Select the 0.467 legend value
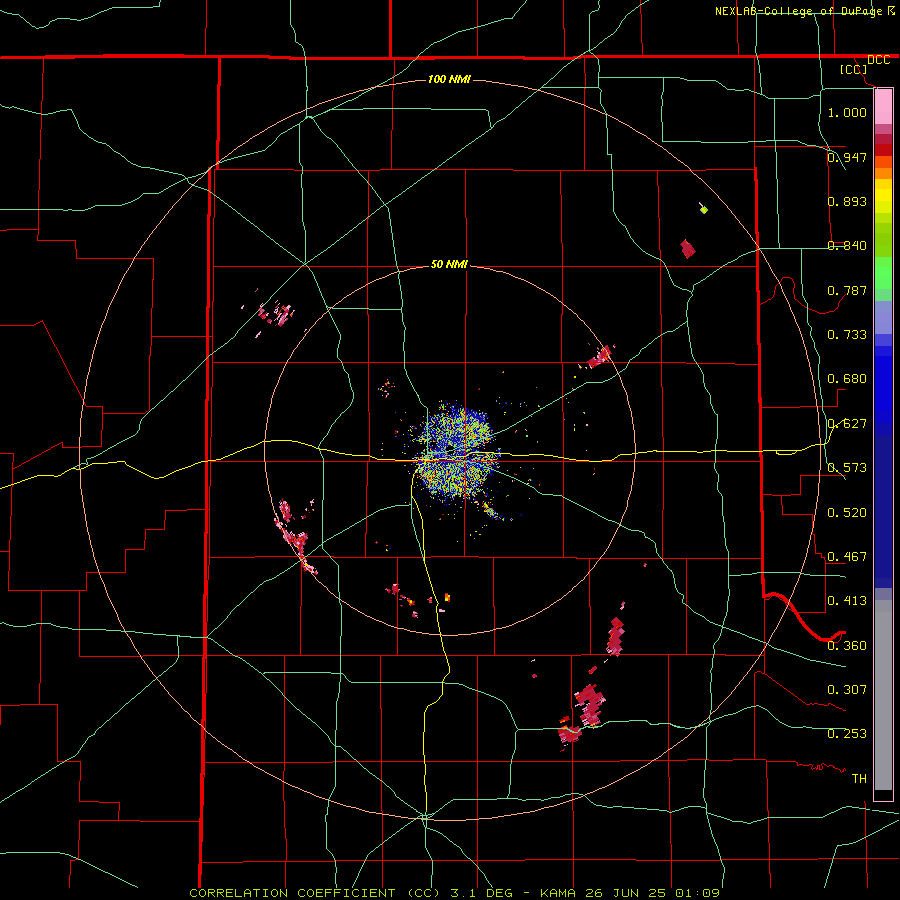 click(847, 556)
